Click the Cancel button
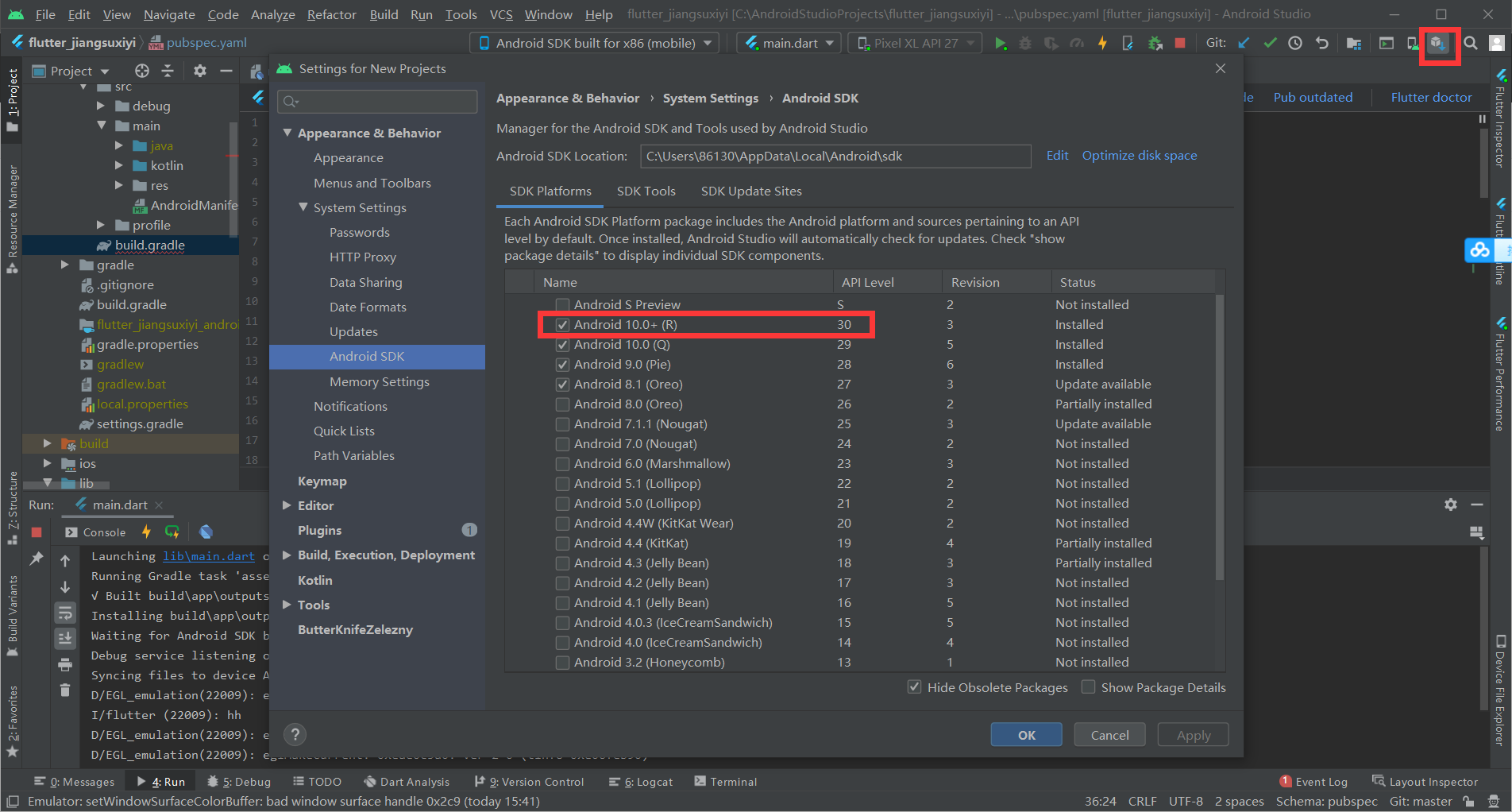 pyautogui.click(x=1109, y=735)
